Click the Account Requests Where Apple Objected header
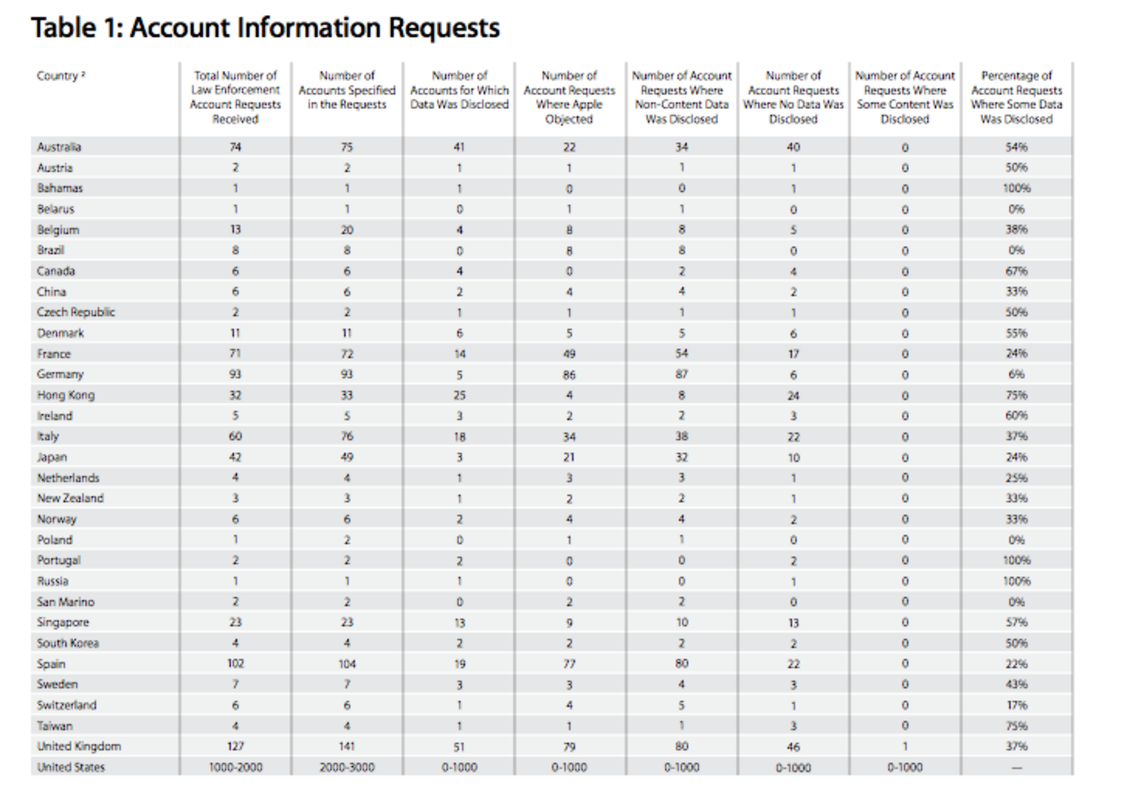1127x800 pixels. tap(569, 97)
